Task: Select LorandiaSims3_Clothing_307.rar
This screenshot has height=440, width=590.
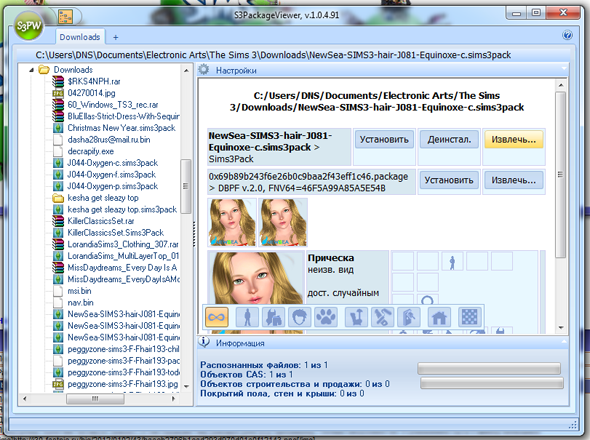Action: click(x=123, y=245)
